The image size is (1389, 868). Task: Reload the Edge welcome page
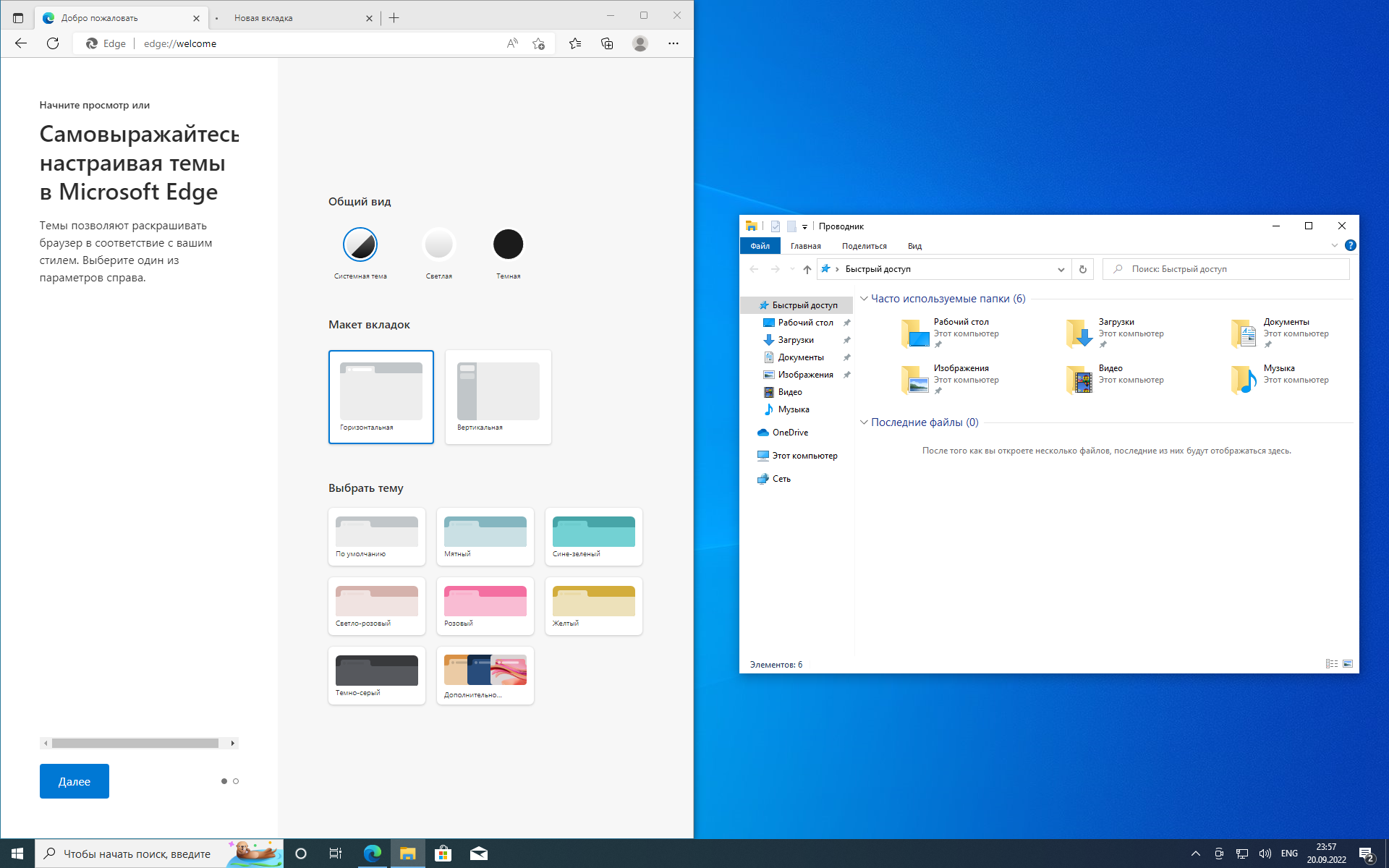coord(53,43)
